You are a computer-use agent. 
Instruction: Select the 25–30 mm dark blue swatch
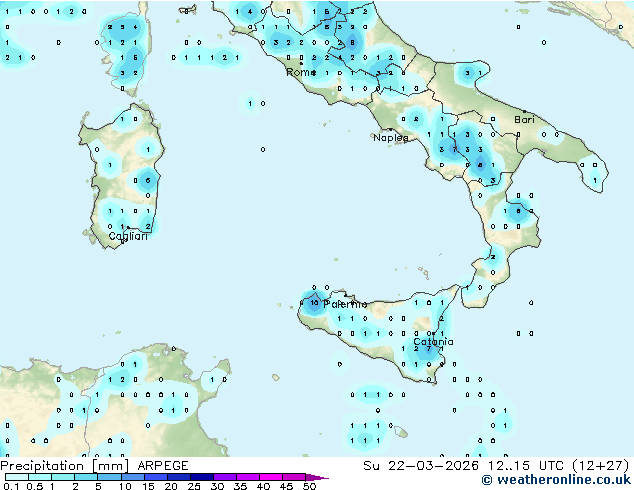(x=202, y=477)
